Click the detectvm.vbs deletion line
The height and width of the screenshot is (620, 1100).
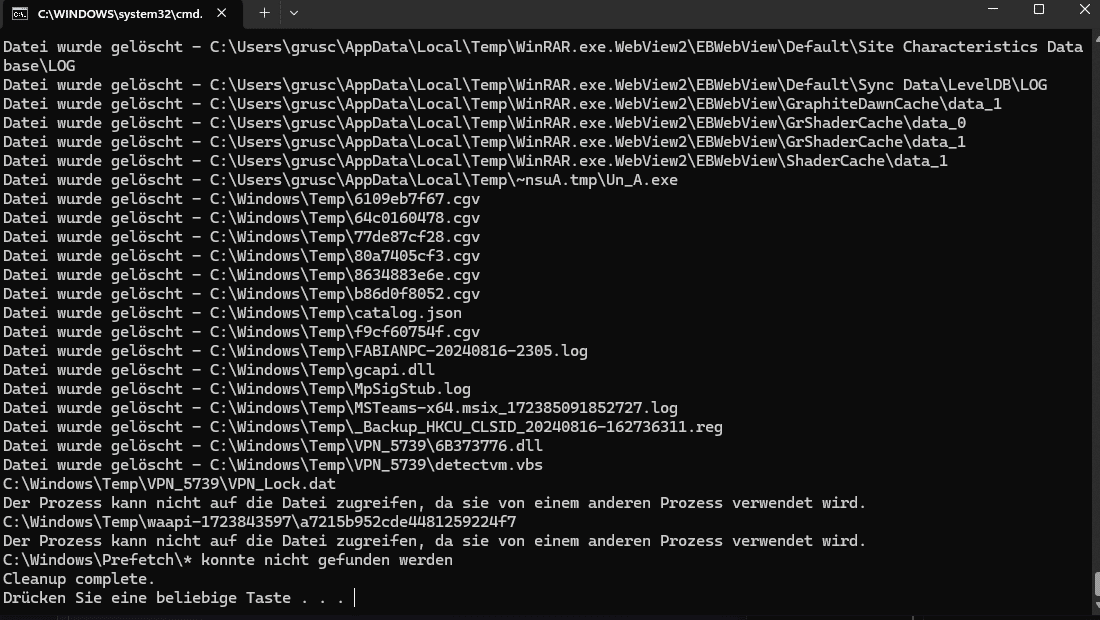[x=273, y=465]
